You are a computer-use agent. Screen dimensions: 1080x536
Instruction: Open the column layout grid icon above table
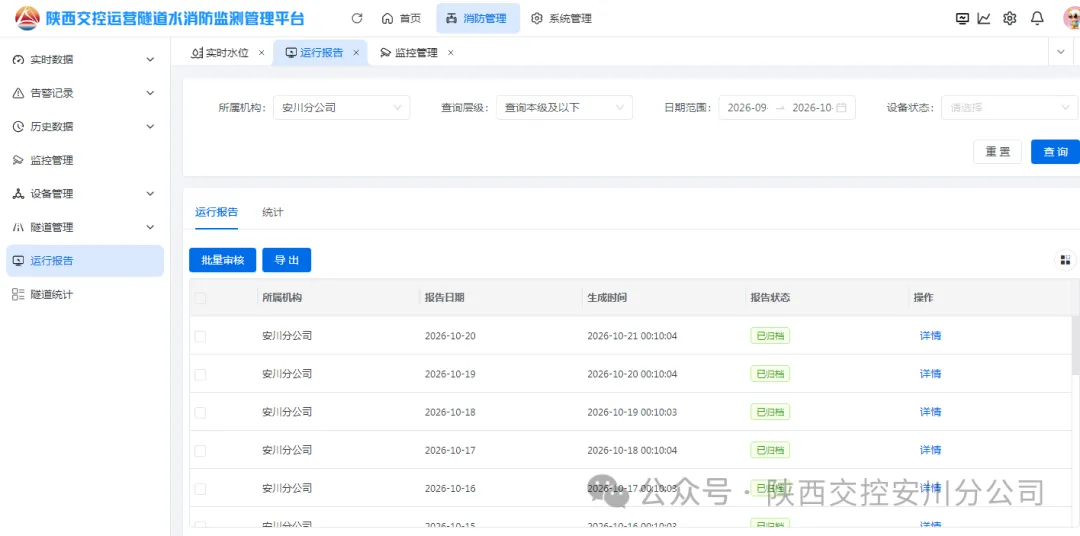click(x=1065, y=260)
